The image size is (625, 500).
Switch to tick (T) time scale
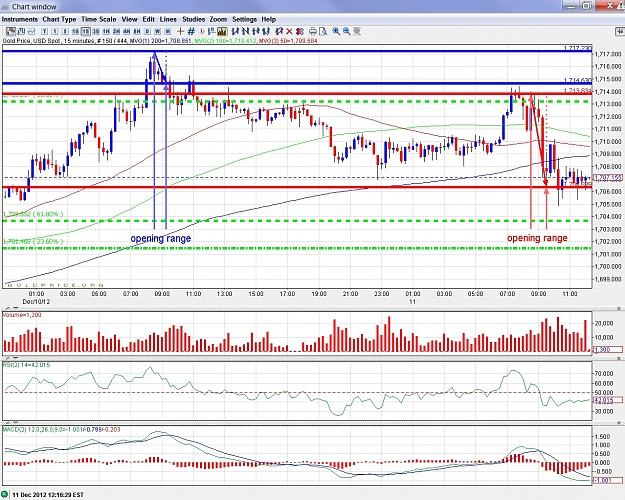point(44,31)
